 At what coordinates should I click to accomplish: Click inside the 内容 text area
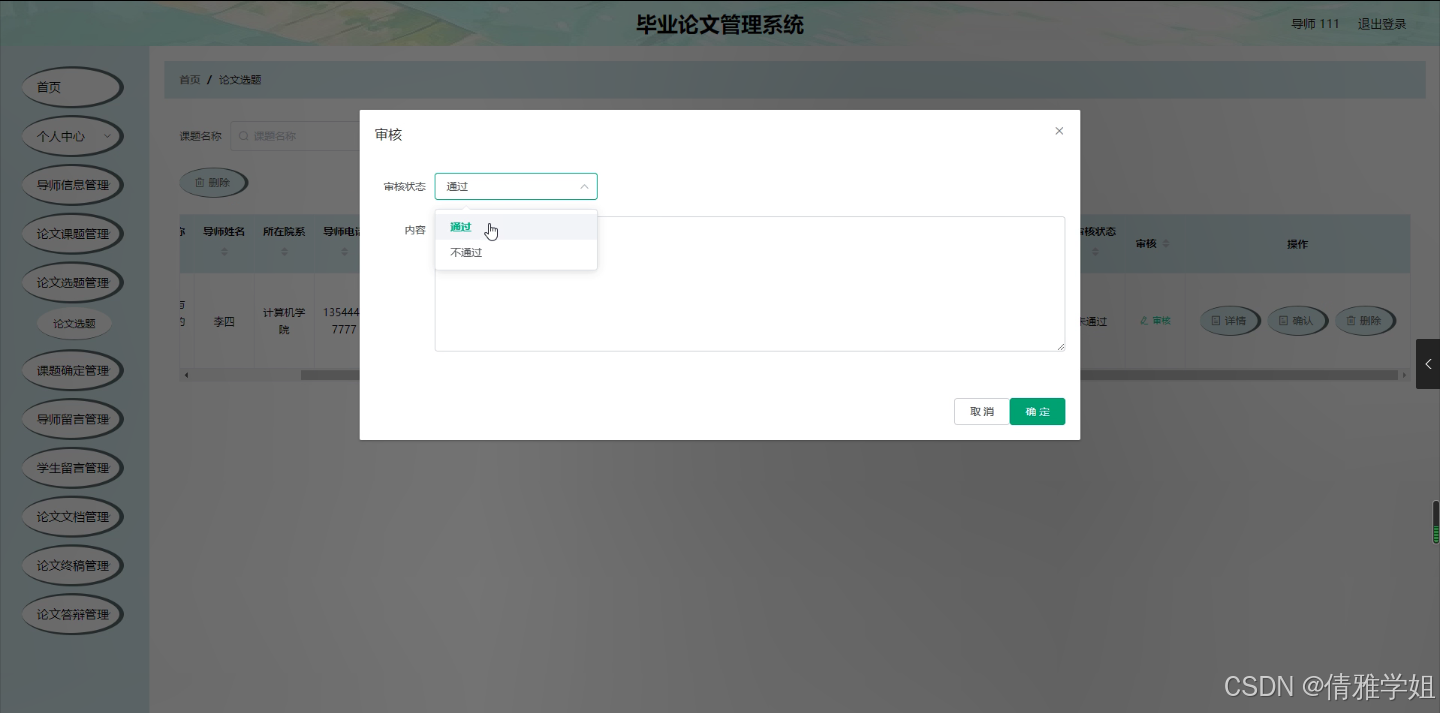tap(750, 283)
